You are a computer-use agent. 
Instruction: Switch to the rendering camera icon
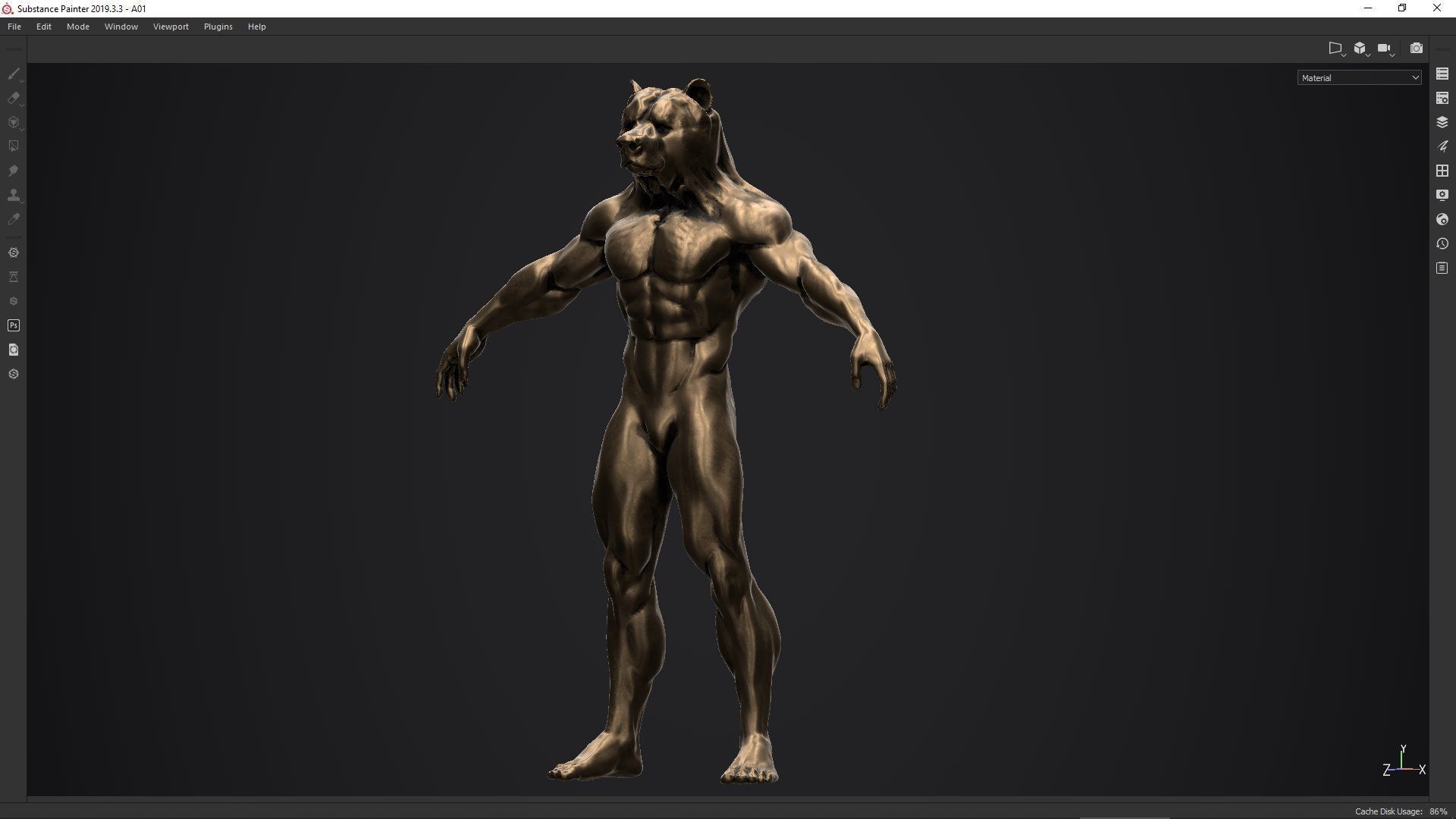[x=1416, y=49]
